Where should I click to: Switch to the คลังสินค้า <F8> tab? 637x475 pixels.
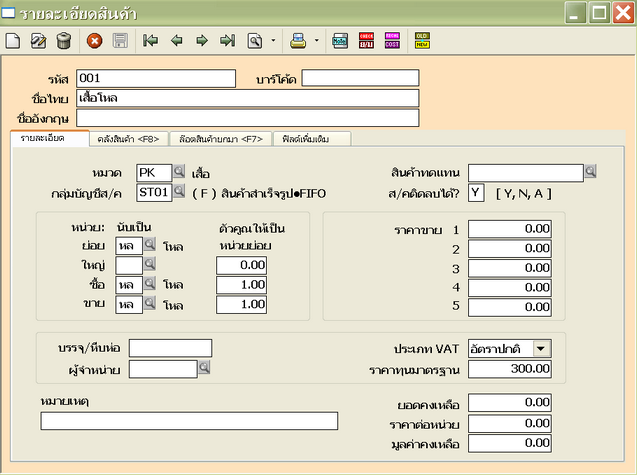pyautogui.click(x=127, y=139)
